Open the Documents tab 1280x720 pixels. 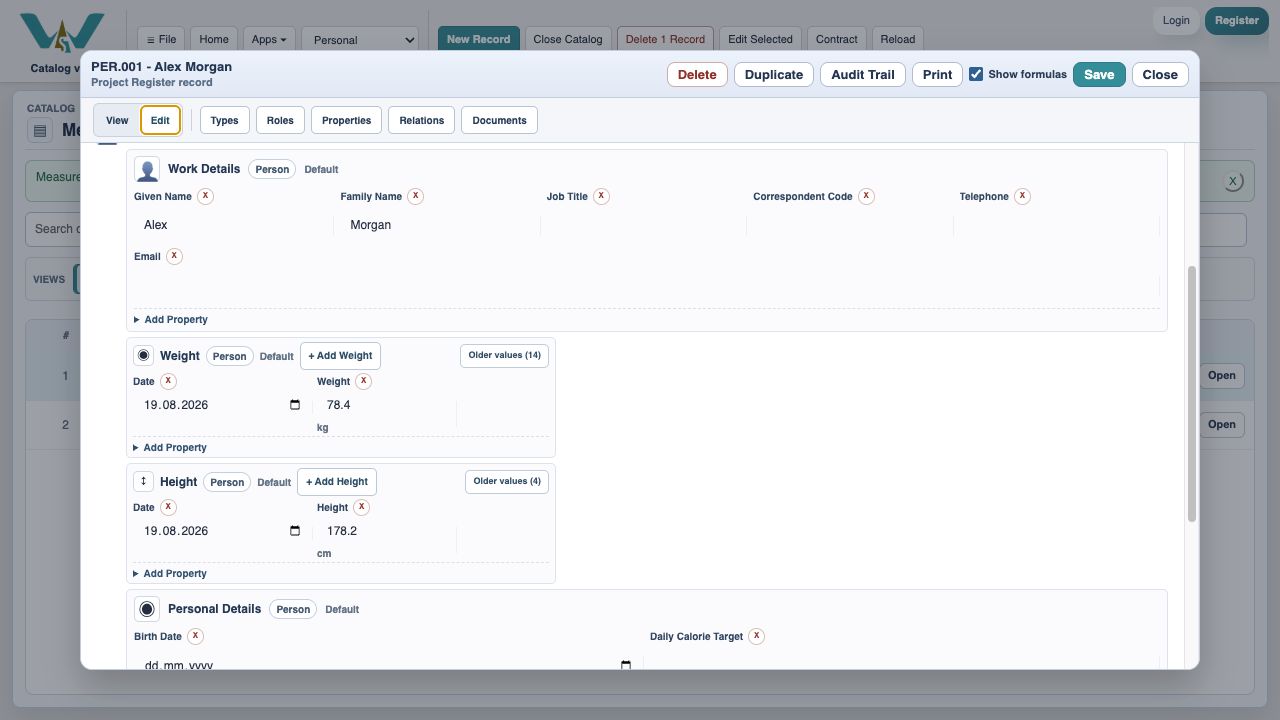point(499,120)
